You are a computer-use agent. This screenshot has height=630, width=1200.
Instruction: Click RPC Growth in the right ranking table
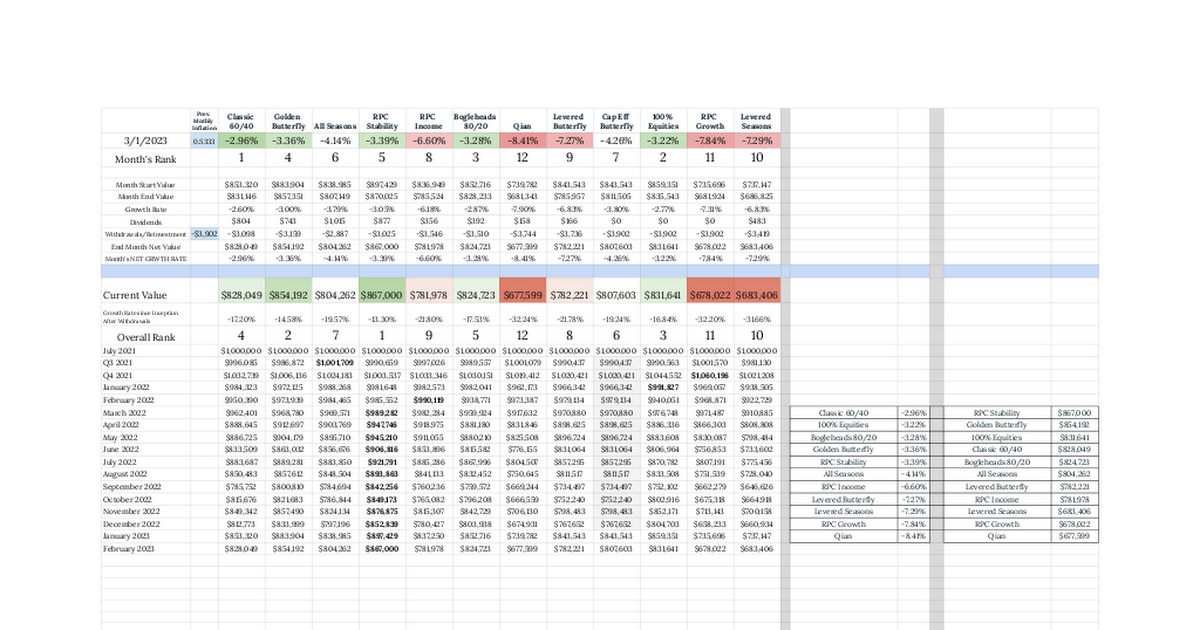pyautogui.click(x=997, y=523)
